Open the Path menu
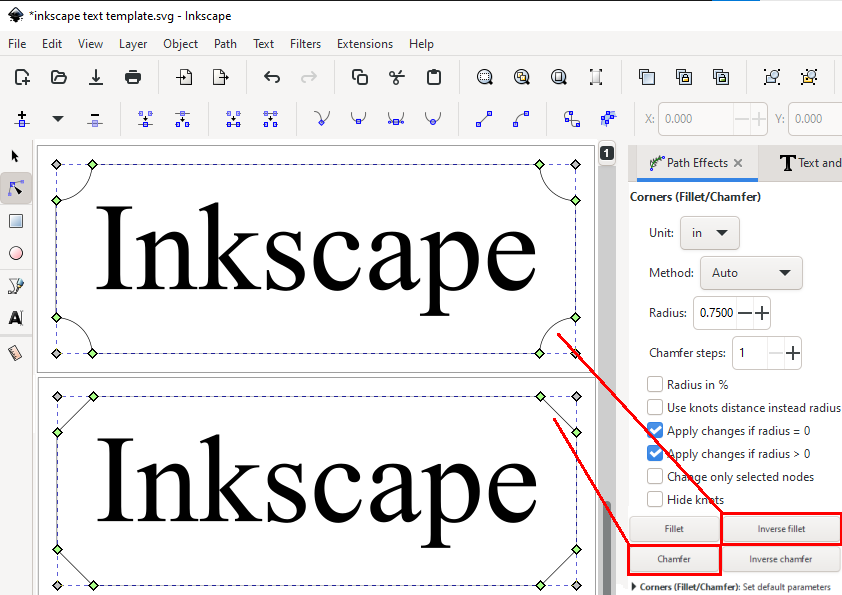 click(x=225, y=44)
